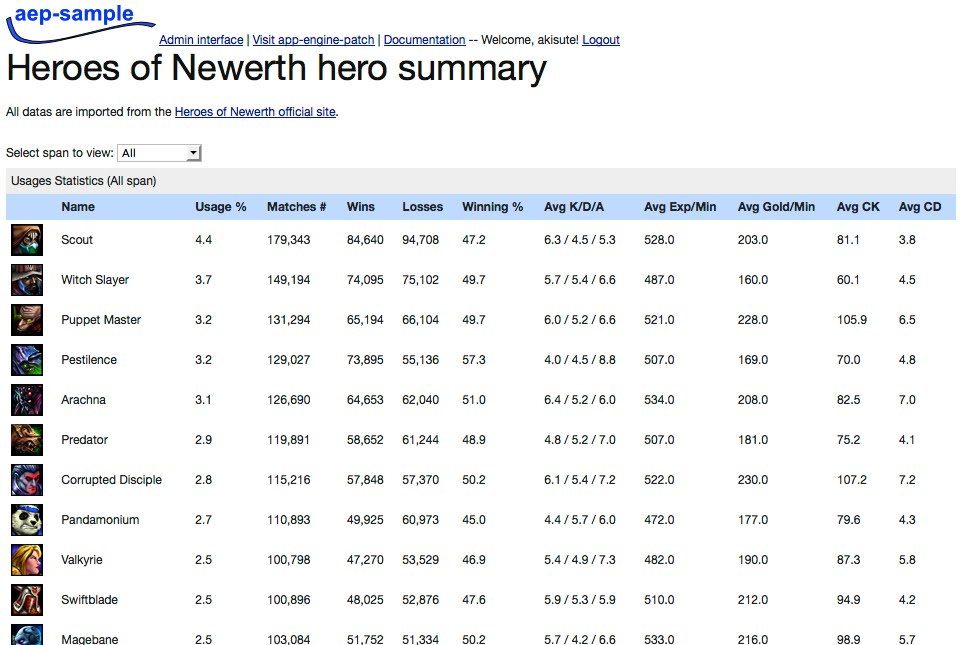This screenshot has width=964, height=645.
Task: Click the Winning % column header
Action: pos(492,207)
